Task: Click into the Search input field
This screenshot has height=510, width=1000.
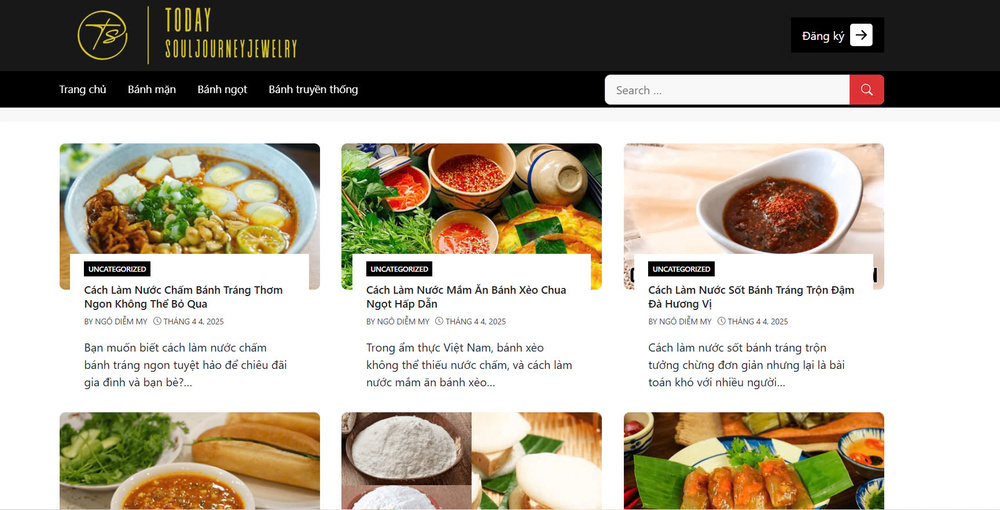Action: coord(727,90)
